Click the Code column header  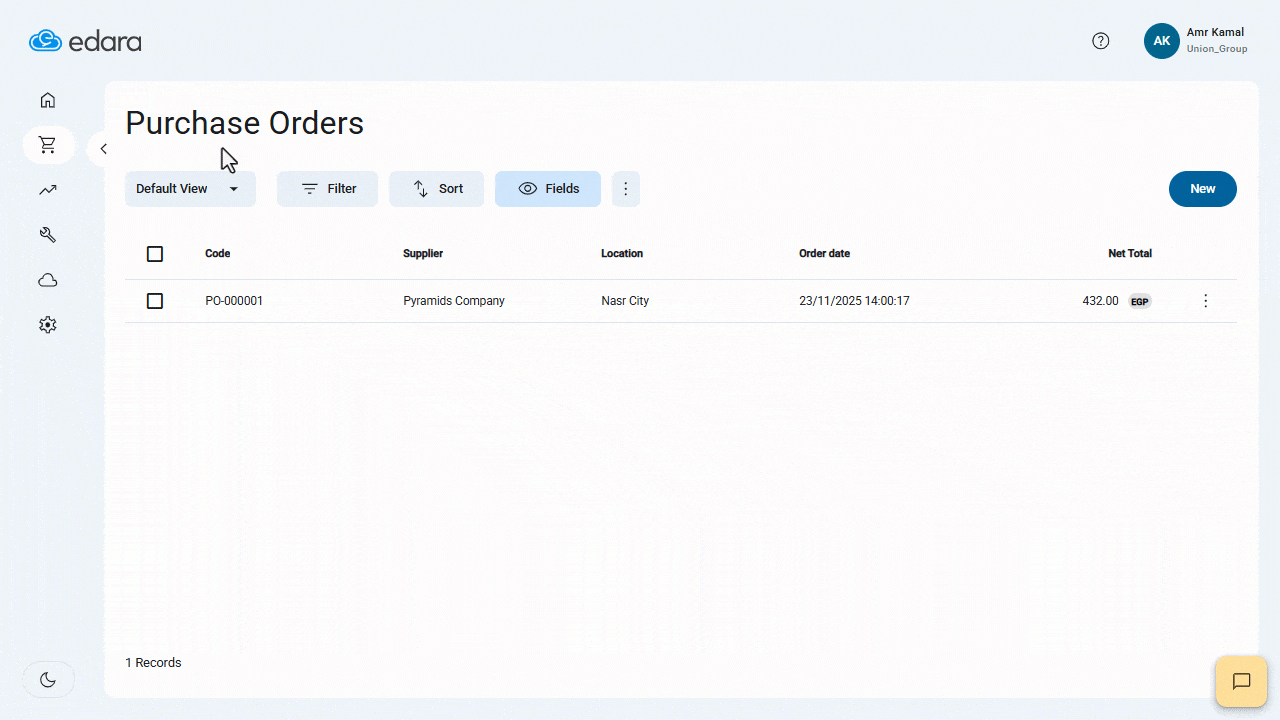click(218, 254)
